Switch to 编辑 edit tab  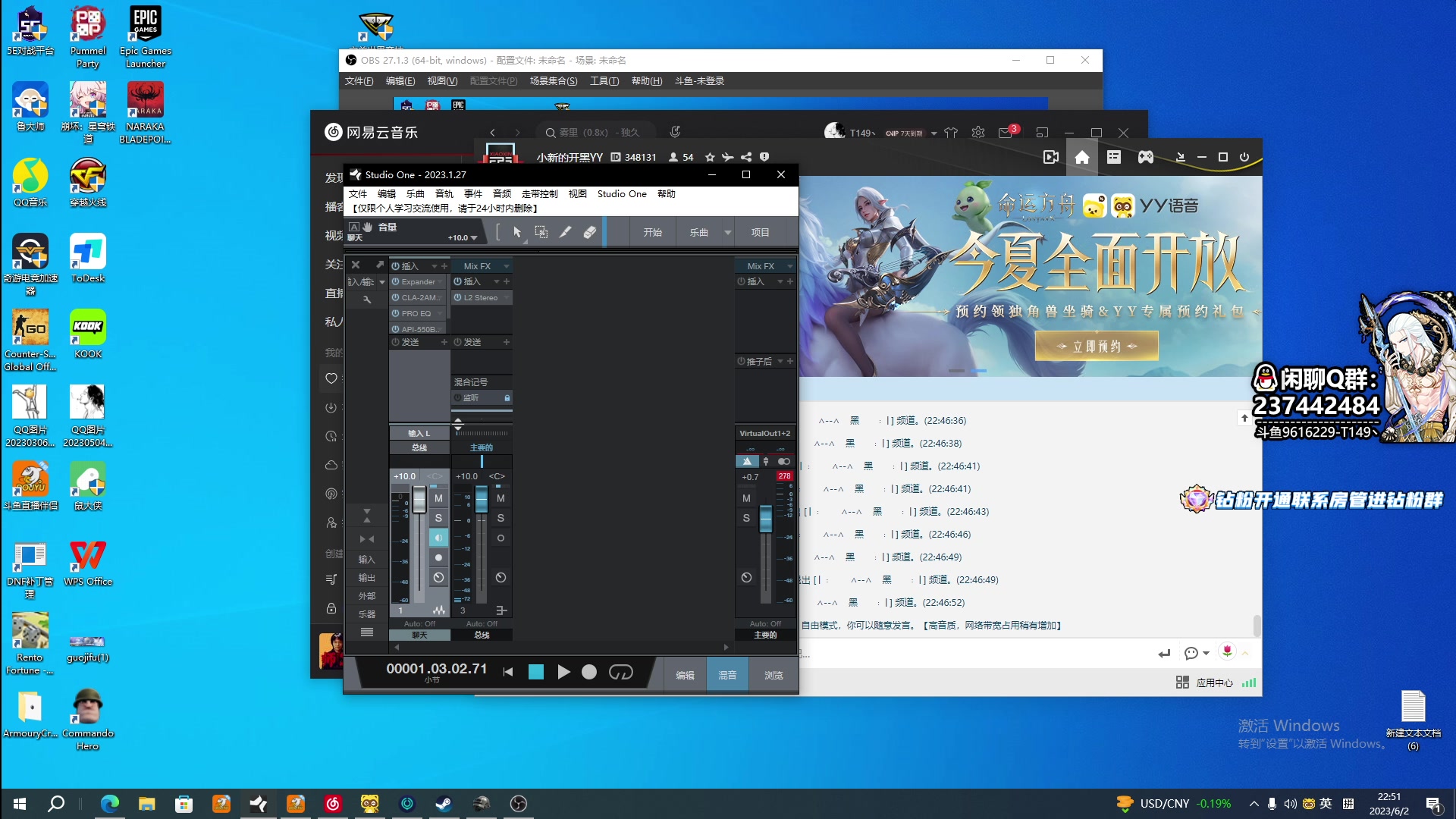coord(686,675)
